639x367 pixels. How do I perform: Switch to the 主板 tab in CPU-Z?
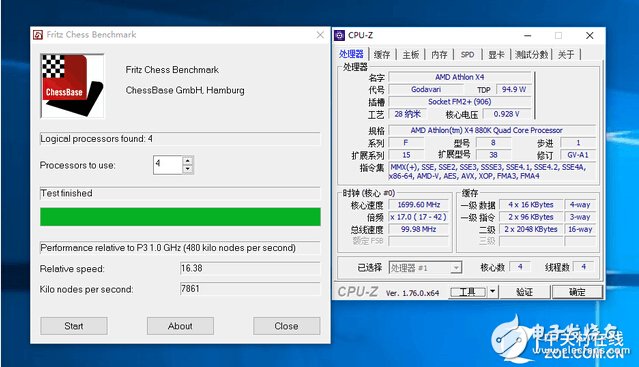point(411,55)
